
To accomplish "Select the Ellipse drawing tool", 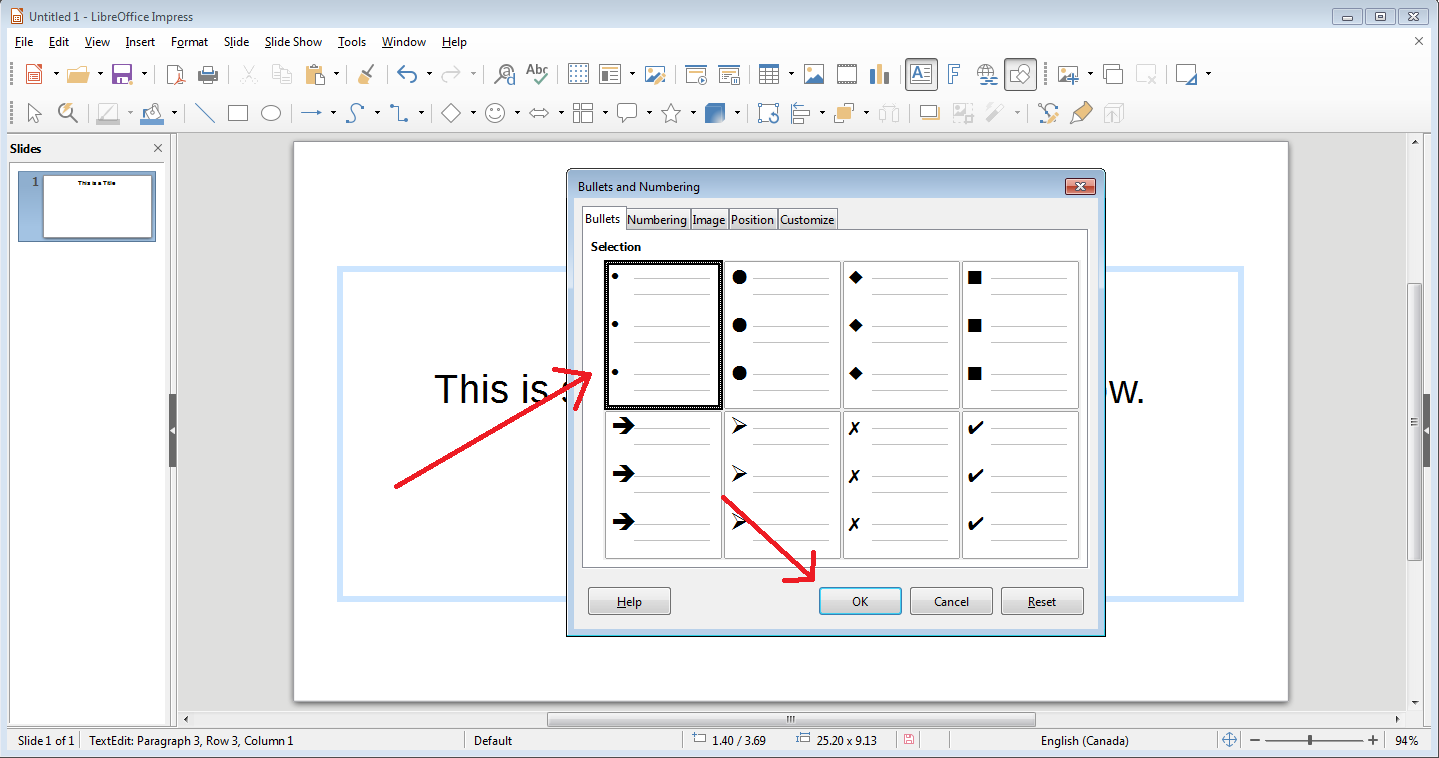I will (271, 113).
